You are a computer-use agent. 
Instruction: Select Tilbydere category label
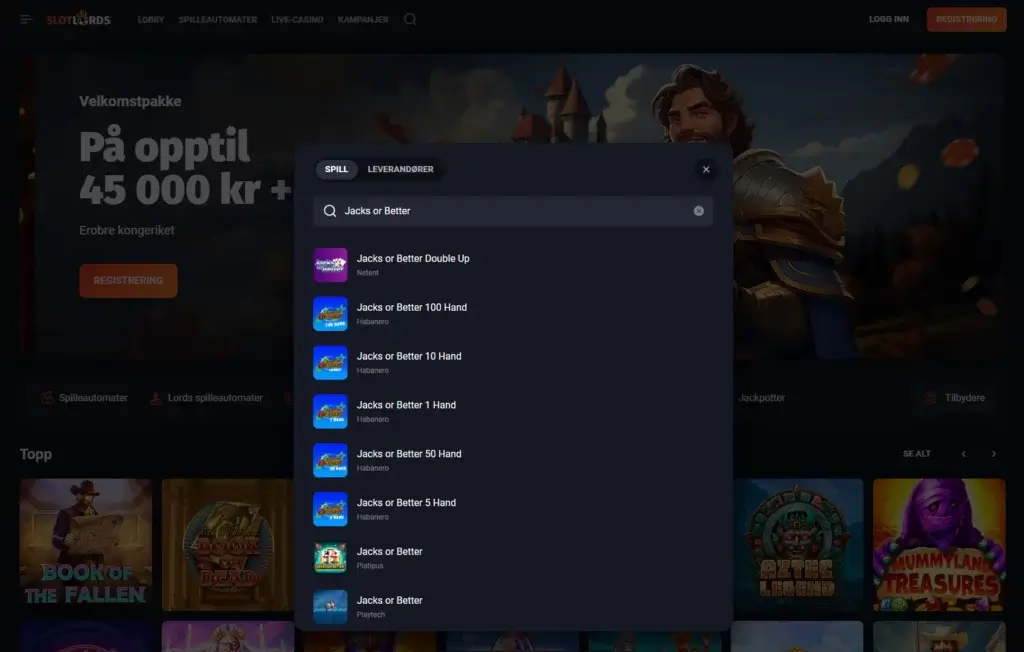click(x=965, y=397)
